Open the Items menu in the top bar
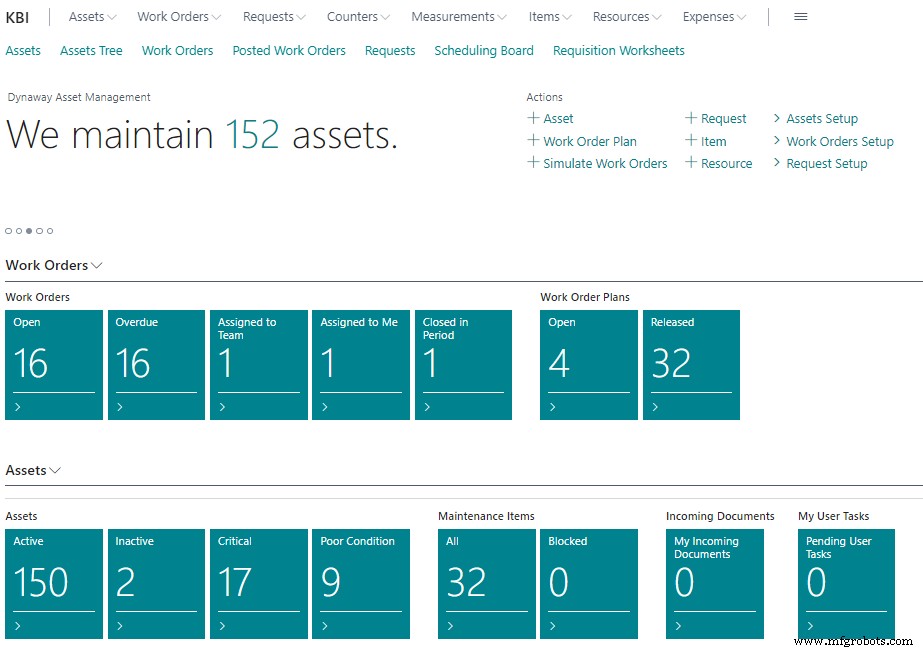The width and height of the screenshot is (923, 651). (549, 16)
